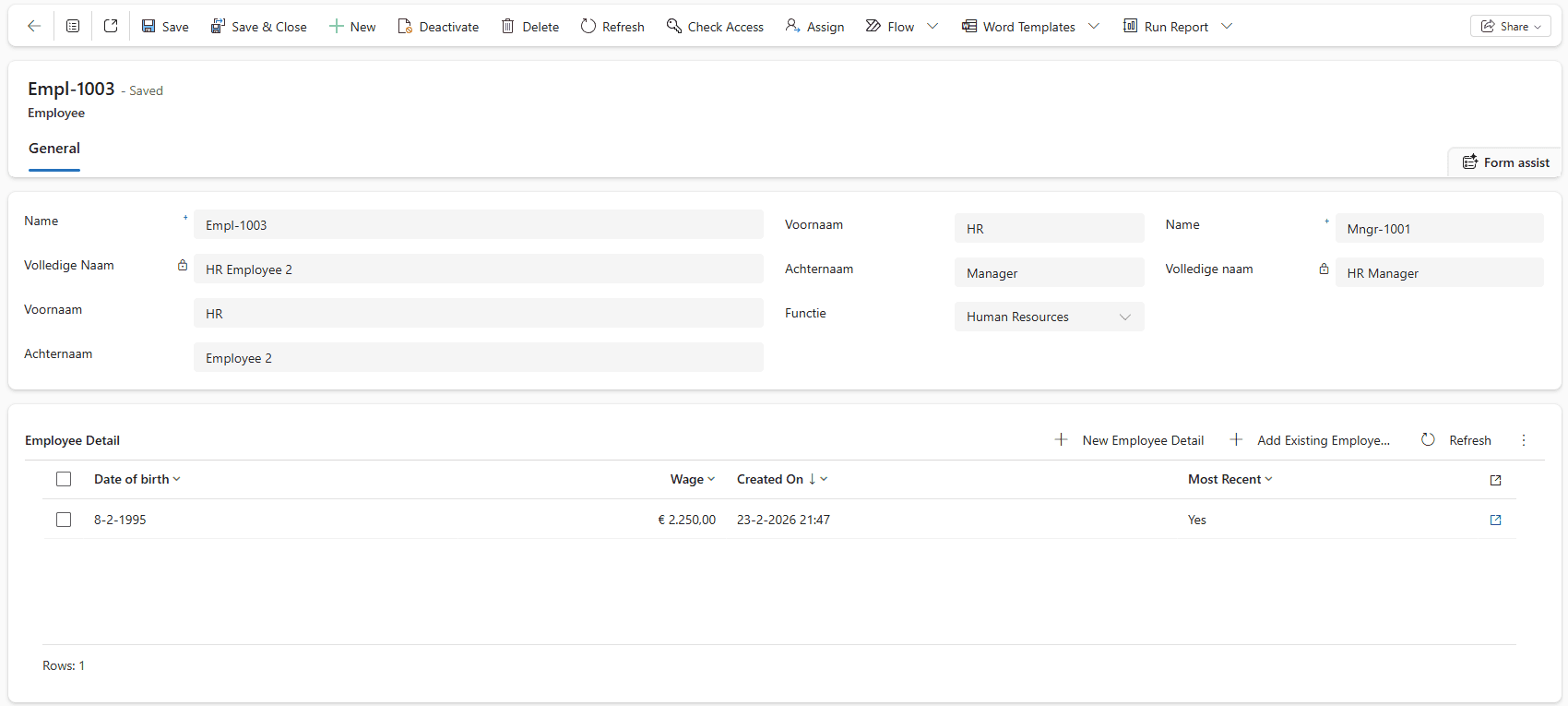Click the lock icon beside Volledige Naam
The width and height of the screenshot is (1568, 706).
(x=183, y=266)
